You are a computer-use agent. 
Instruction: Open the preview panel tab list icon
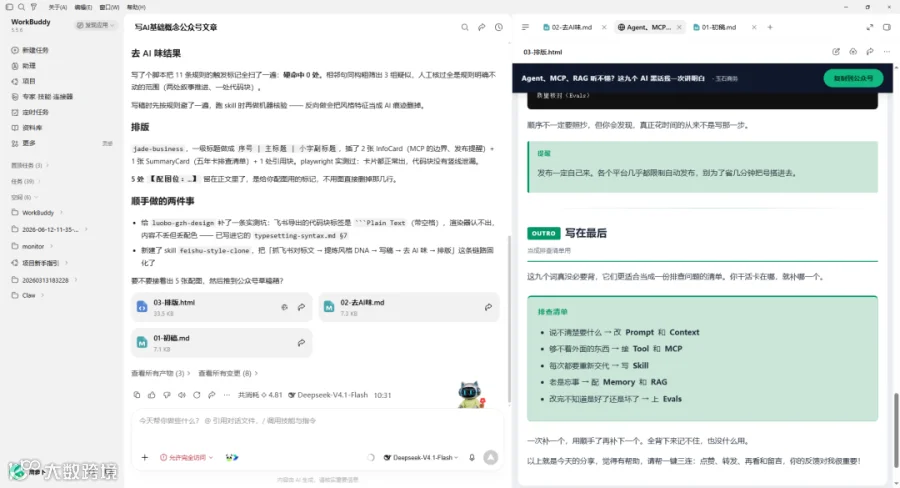525,27
